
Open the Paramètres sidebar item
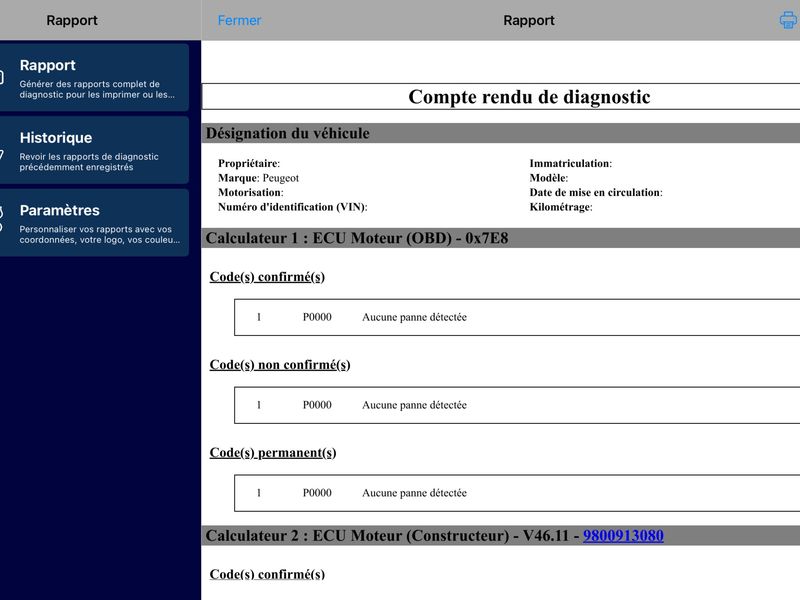(94, 222)
